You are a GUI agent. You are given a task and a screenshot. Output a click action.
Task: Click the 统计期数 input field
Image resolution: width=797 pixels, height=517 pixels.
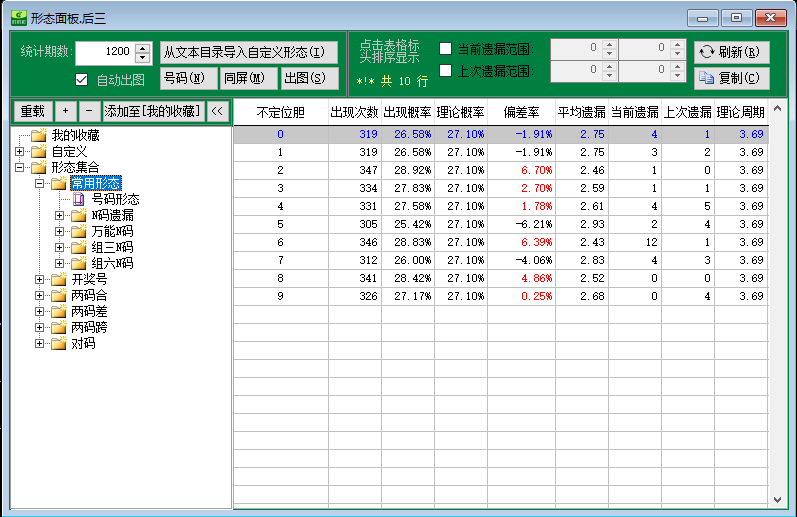[104, 52]
